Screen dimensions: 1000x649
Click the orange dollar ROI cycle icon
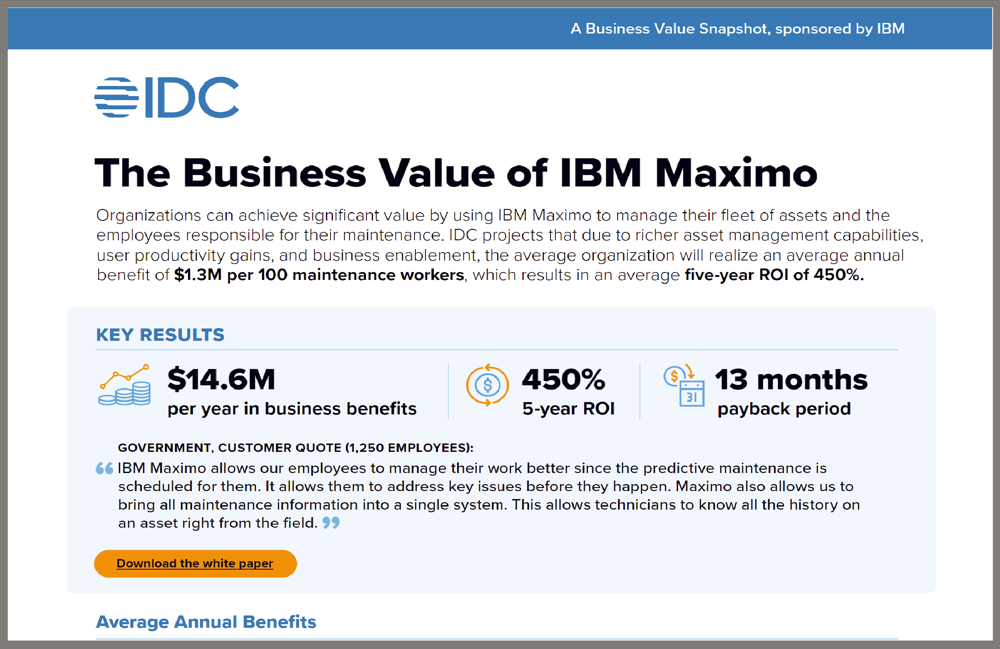point(487,385)
